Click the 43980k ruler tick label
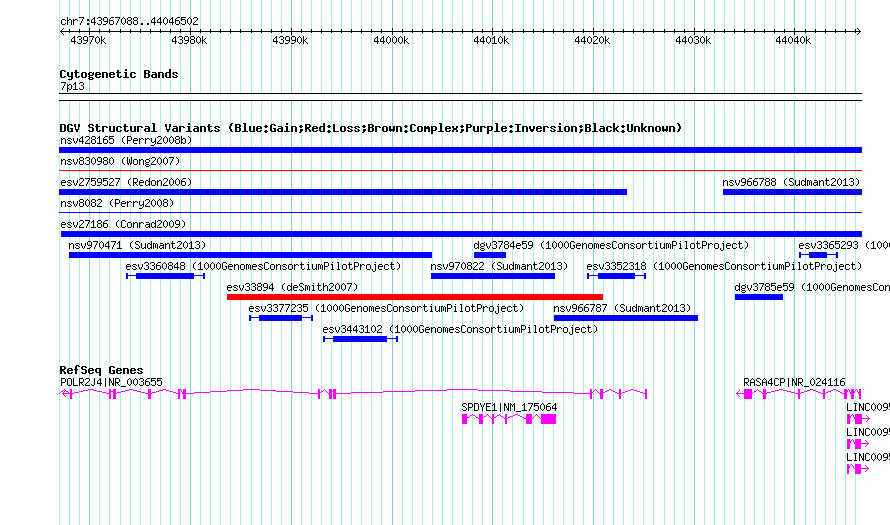890x525 pixels. coord(189,40)
